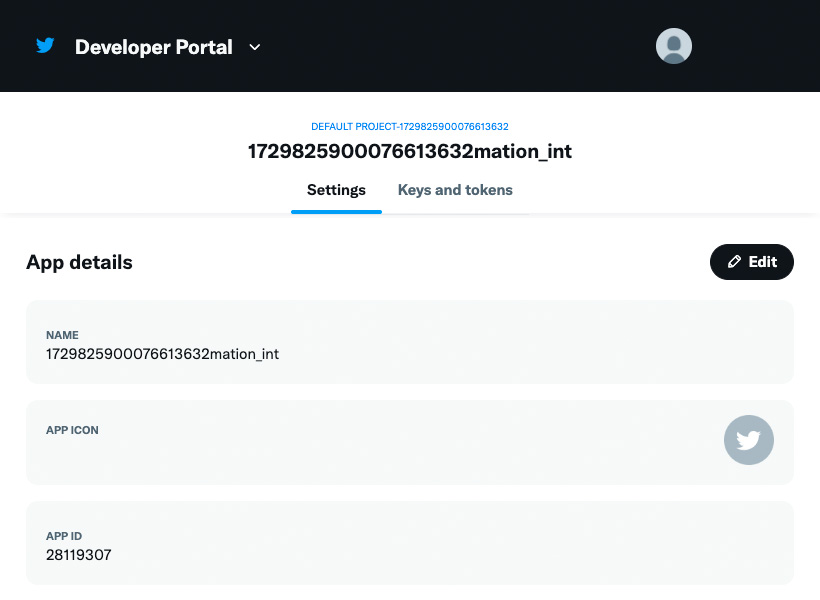Screen dimensions: 820x600
Task: Click the Twitter bird logo in header
Action: click(45, 46)
